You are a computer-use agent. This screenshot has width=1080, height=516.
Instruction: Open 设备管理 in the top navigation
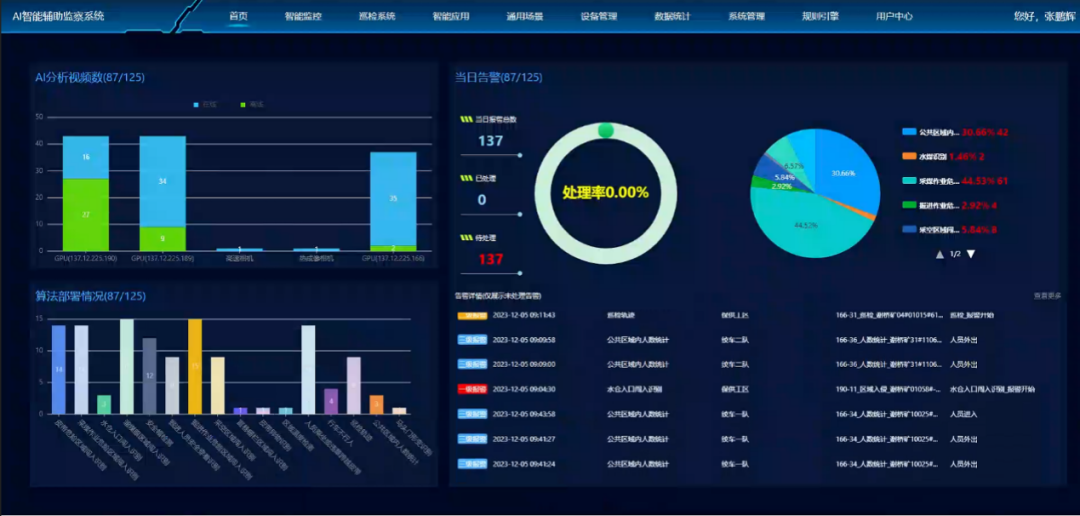click(x=598, y=17)
